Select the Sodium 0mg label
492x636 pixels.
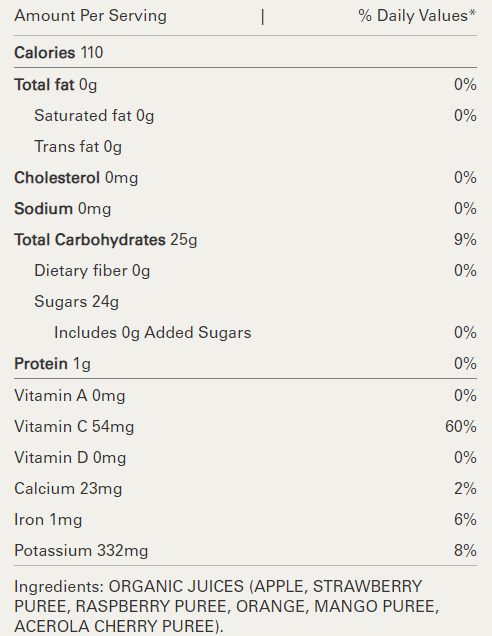pyautogui.click(x=62, y=209)
